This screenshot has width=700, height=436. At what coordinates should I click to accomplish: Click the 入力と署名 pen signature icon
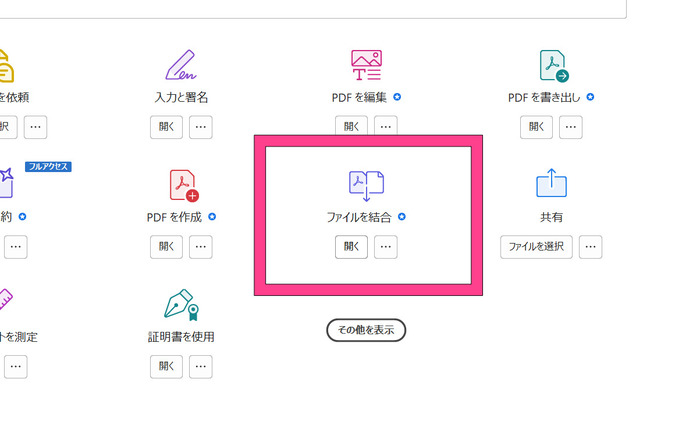point(181,65)
